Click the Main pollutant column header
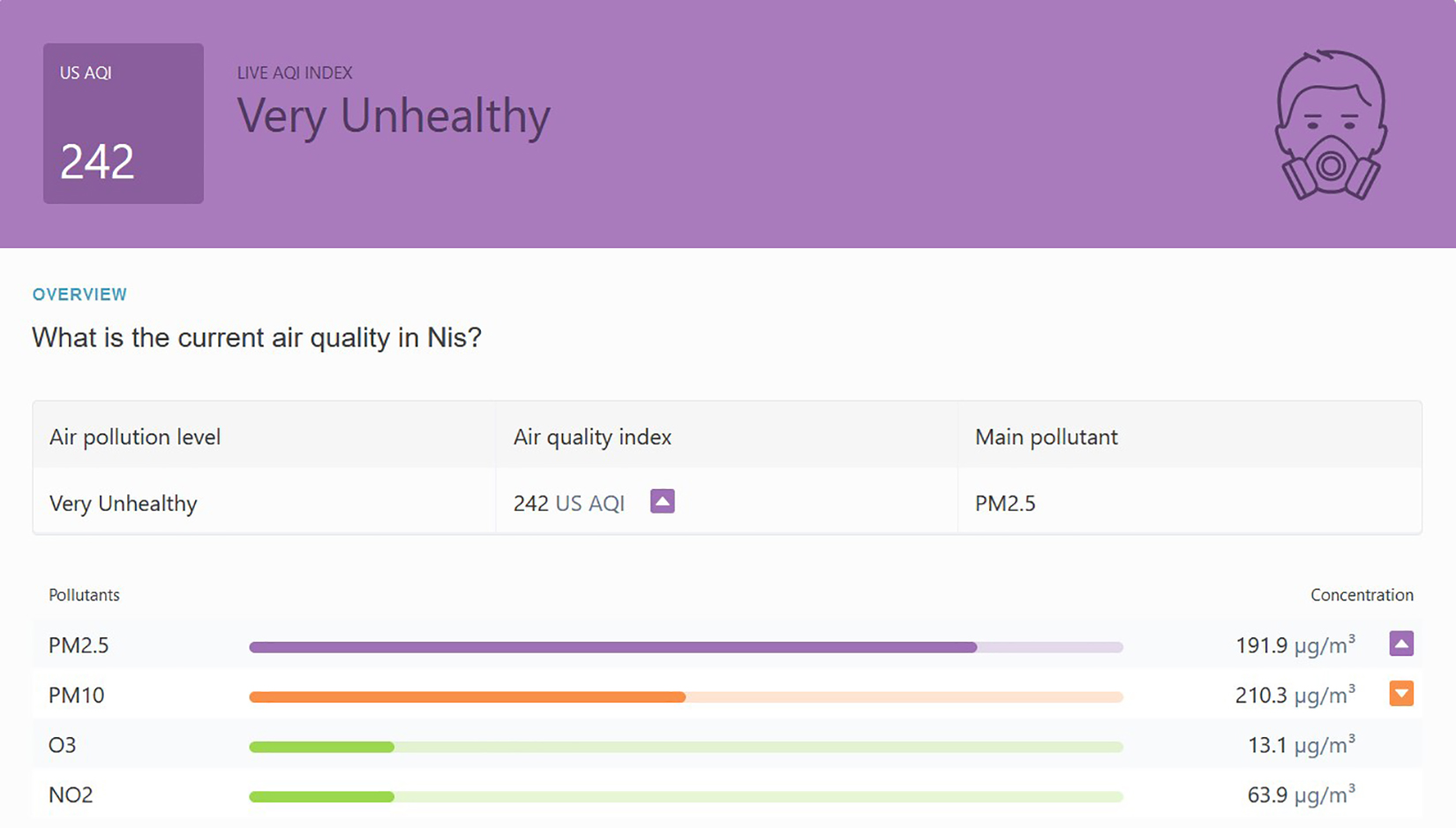Screen dimensions: 1456x828 tap(1046, 437)
